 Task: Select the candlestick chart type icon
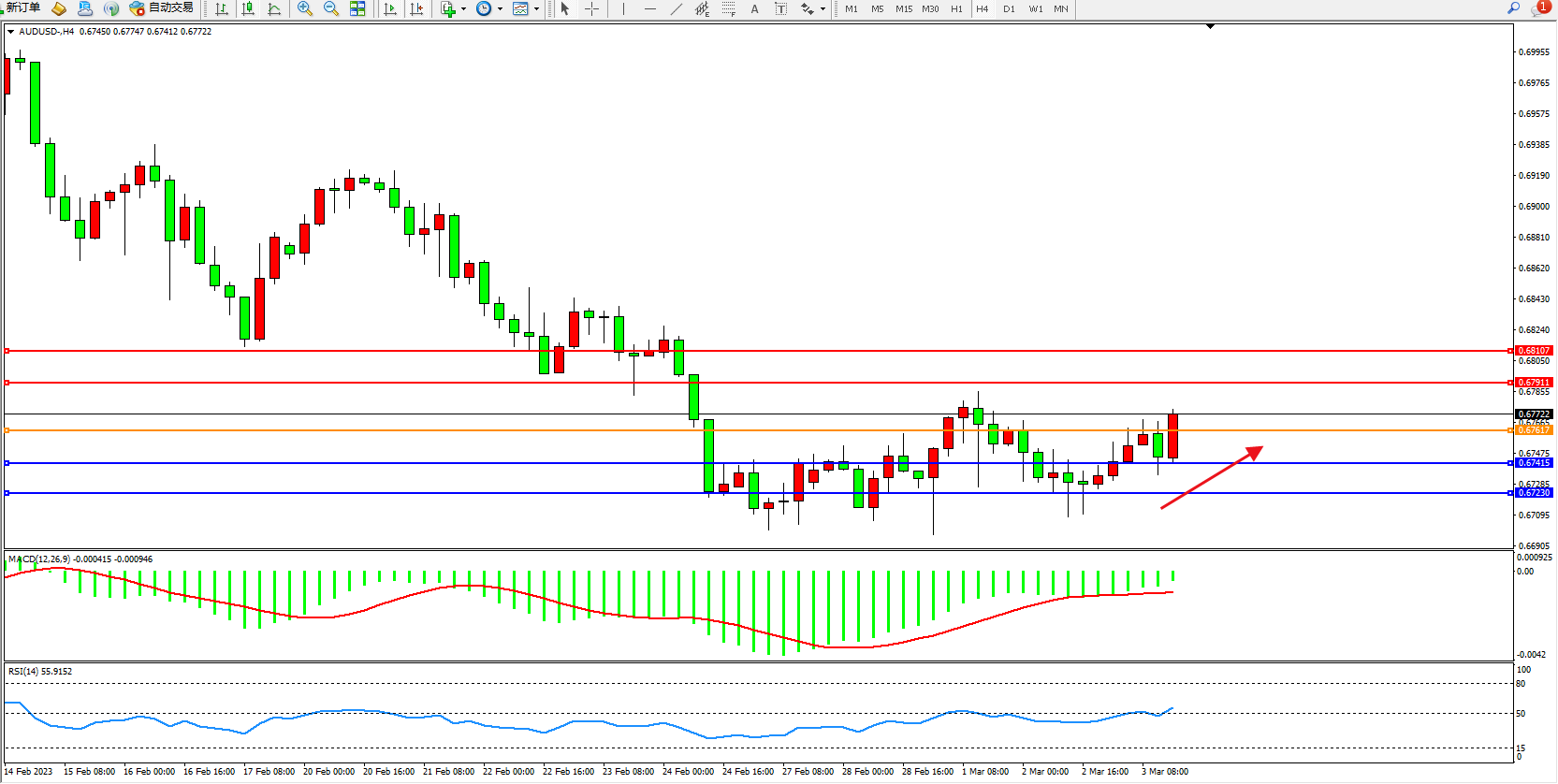pyautogui.click(x=248, y=8)
